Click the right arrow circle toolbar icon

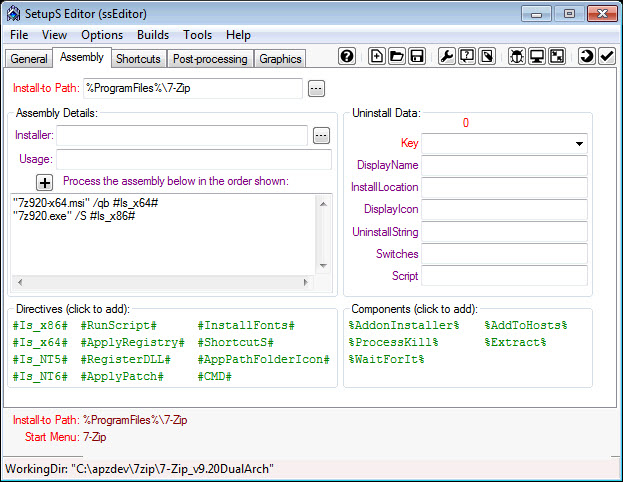586,56
